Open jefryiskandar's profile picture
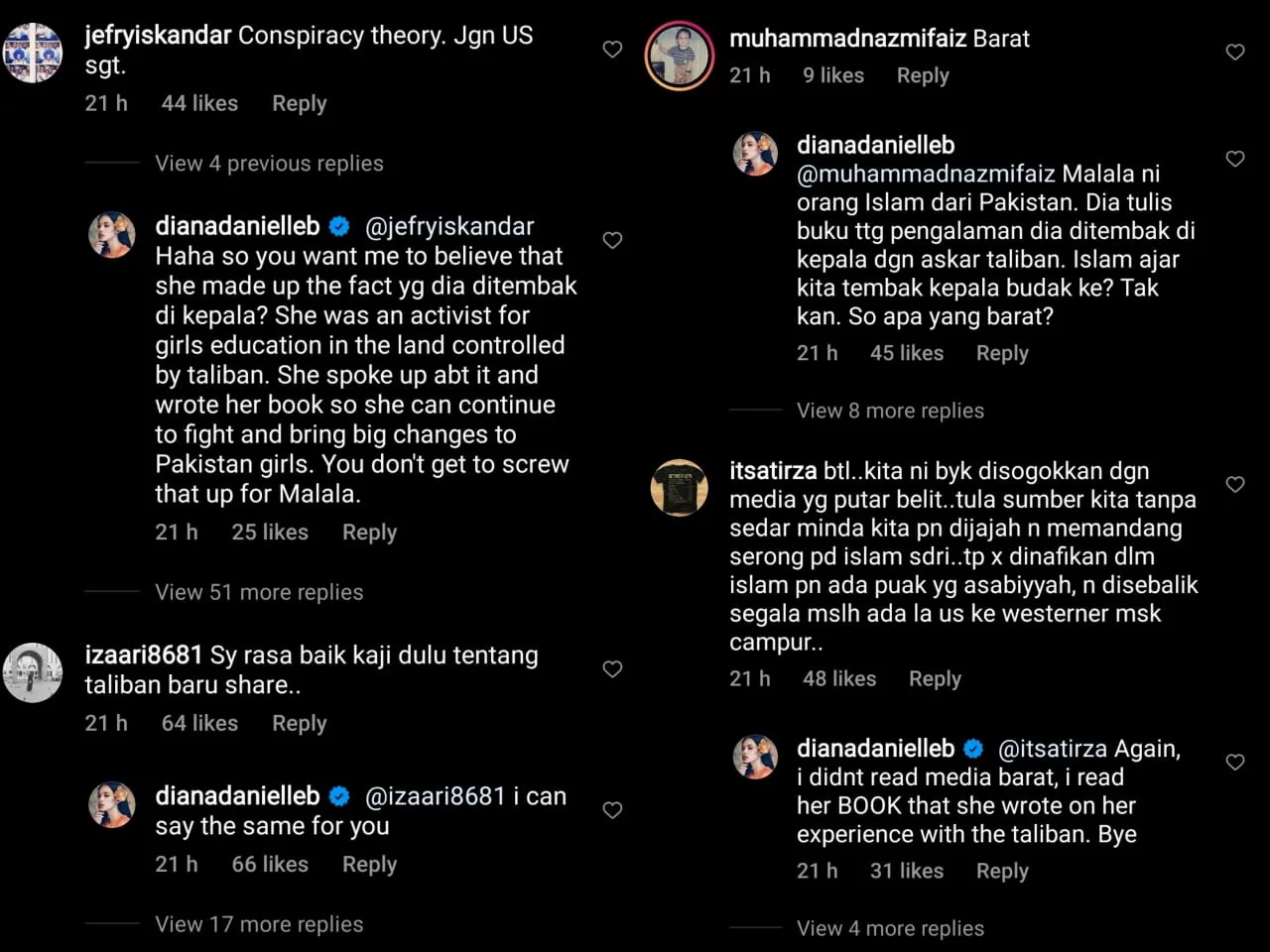 click(x=33, y=52)
